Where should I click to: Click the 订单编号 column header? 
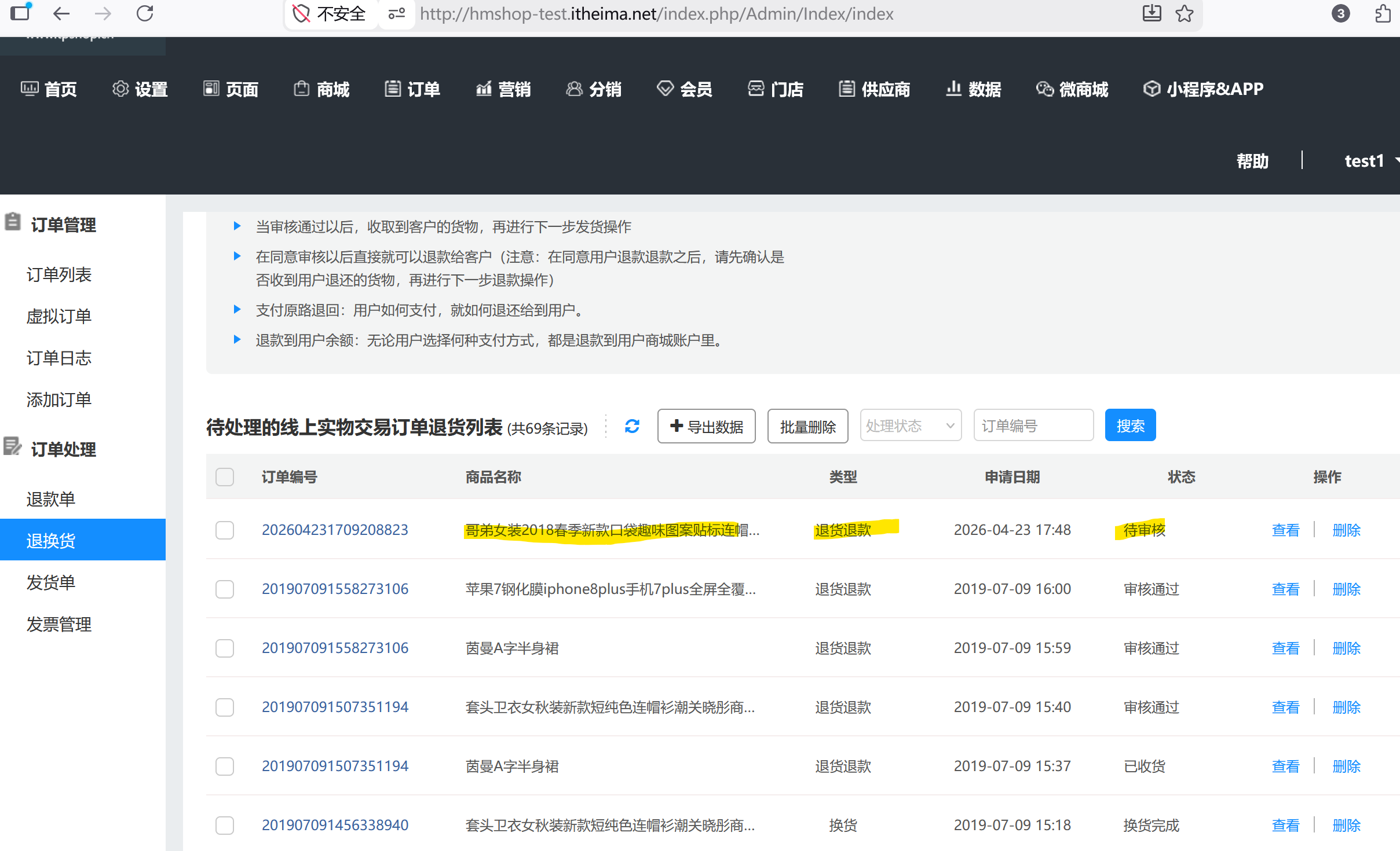point(289,477)
